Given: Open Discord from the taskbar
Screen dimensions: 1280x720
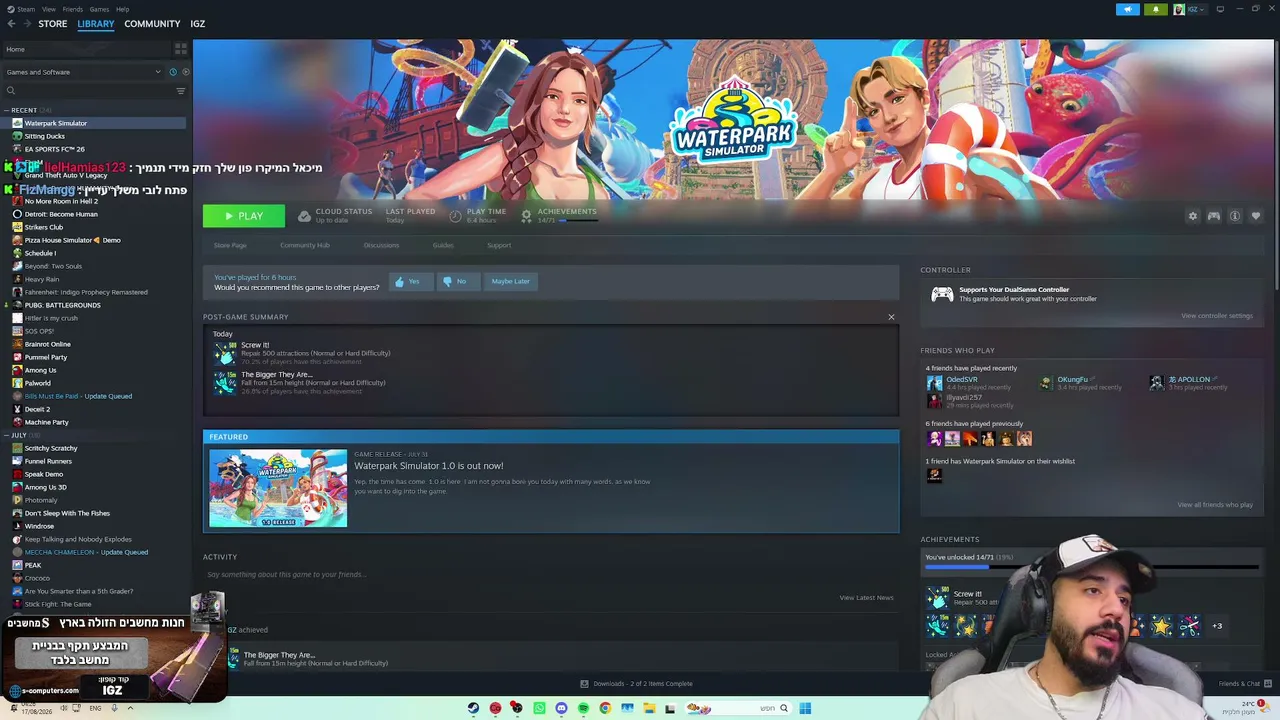Looking at the screenshot, I should [x=561, y=708].
